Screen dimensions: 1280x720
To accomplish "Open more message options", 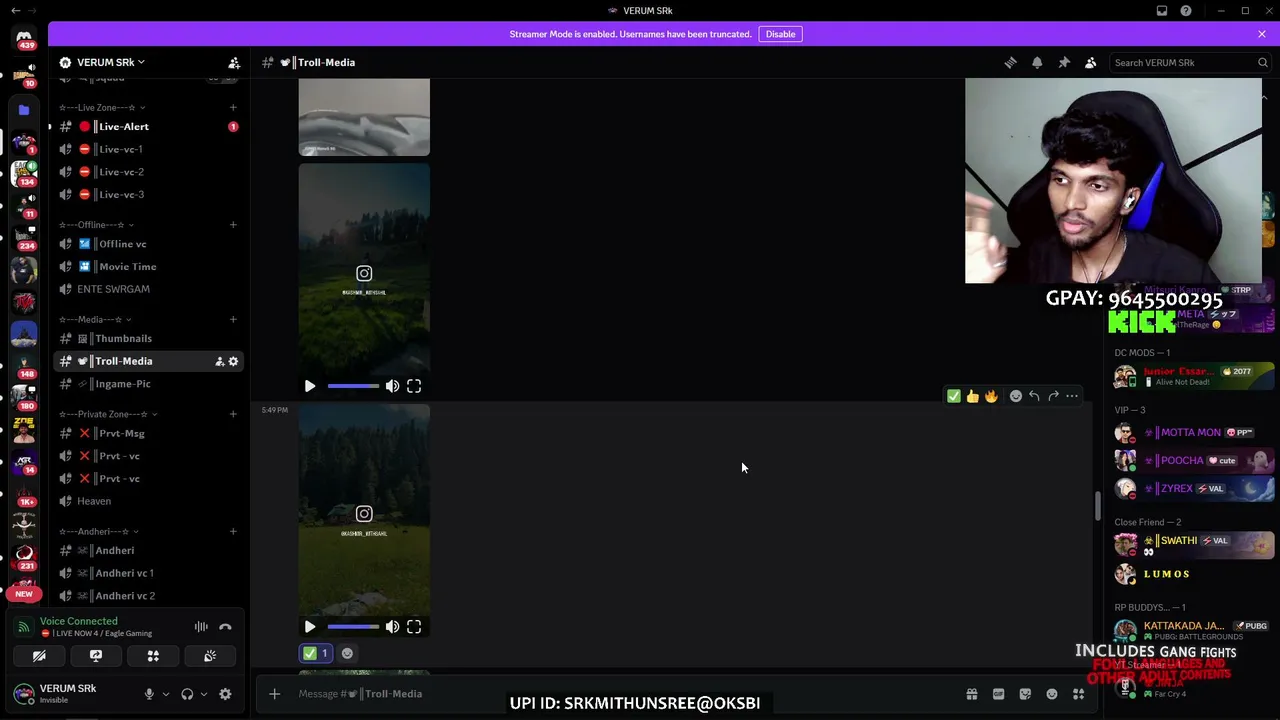I will click(x=1072, y=396).
